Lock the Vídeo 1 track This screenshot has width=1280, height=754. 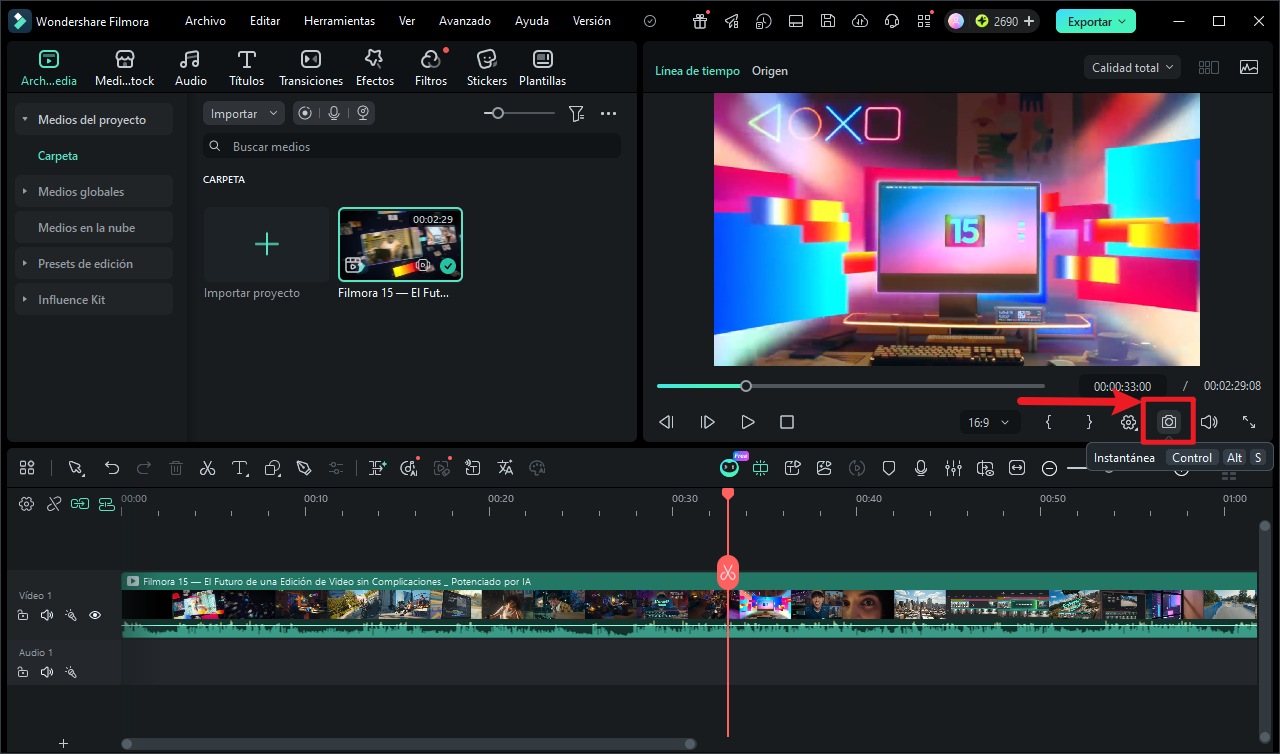(23, 615)
